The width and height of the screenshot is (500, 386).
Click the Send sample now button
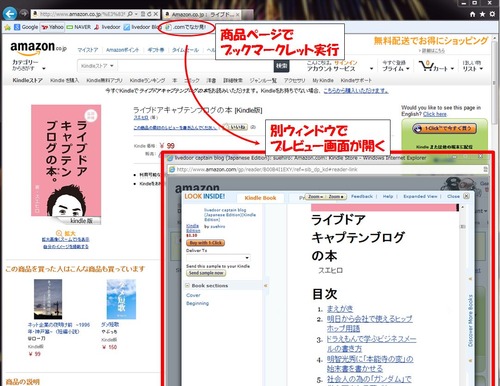206,273
